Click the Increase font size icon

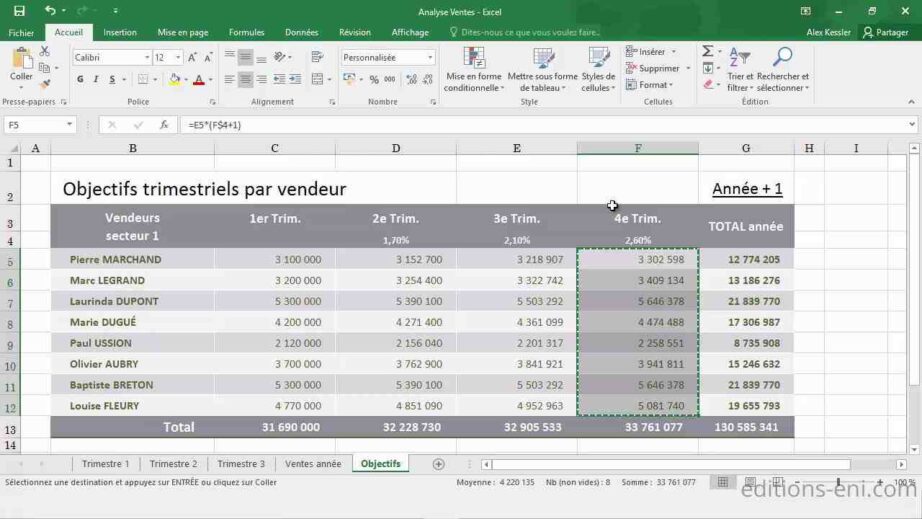(192, 57)
